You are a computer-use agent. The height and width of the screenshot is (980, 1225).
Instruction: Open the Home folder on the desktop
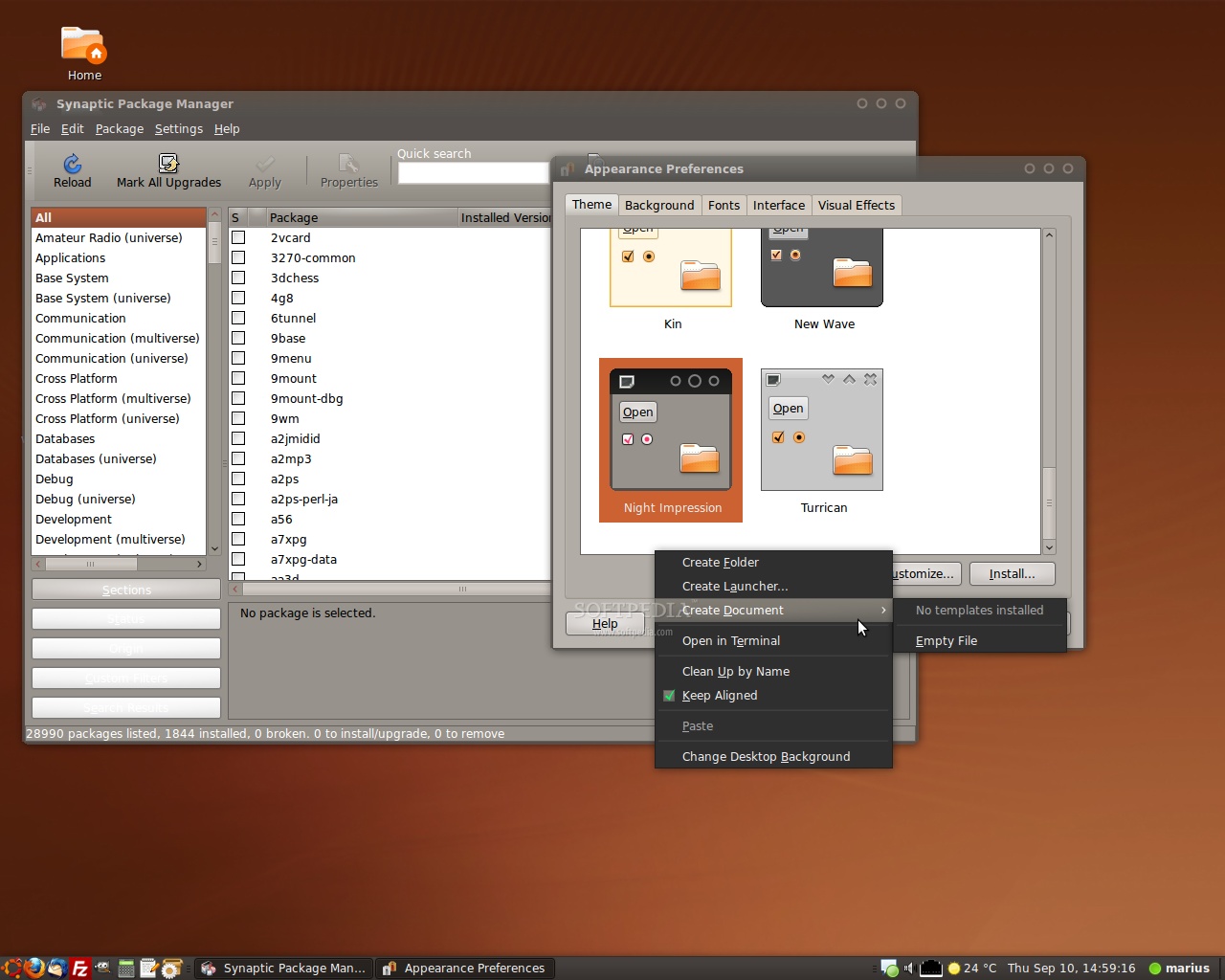[82, 44]
